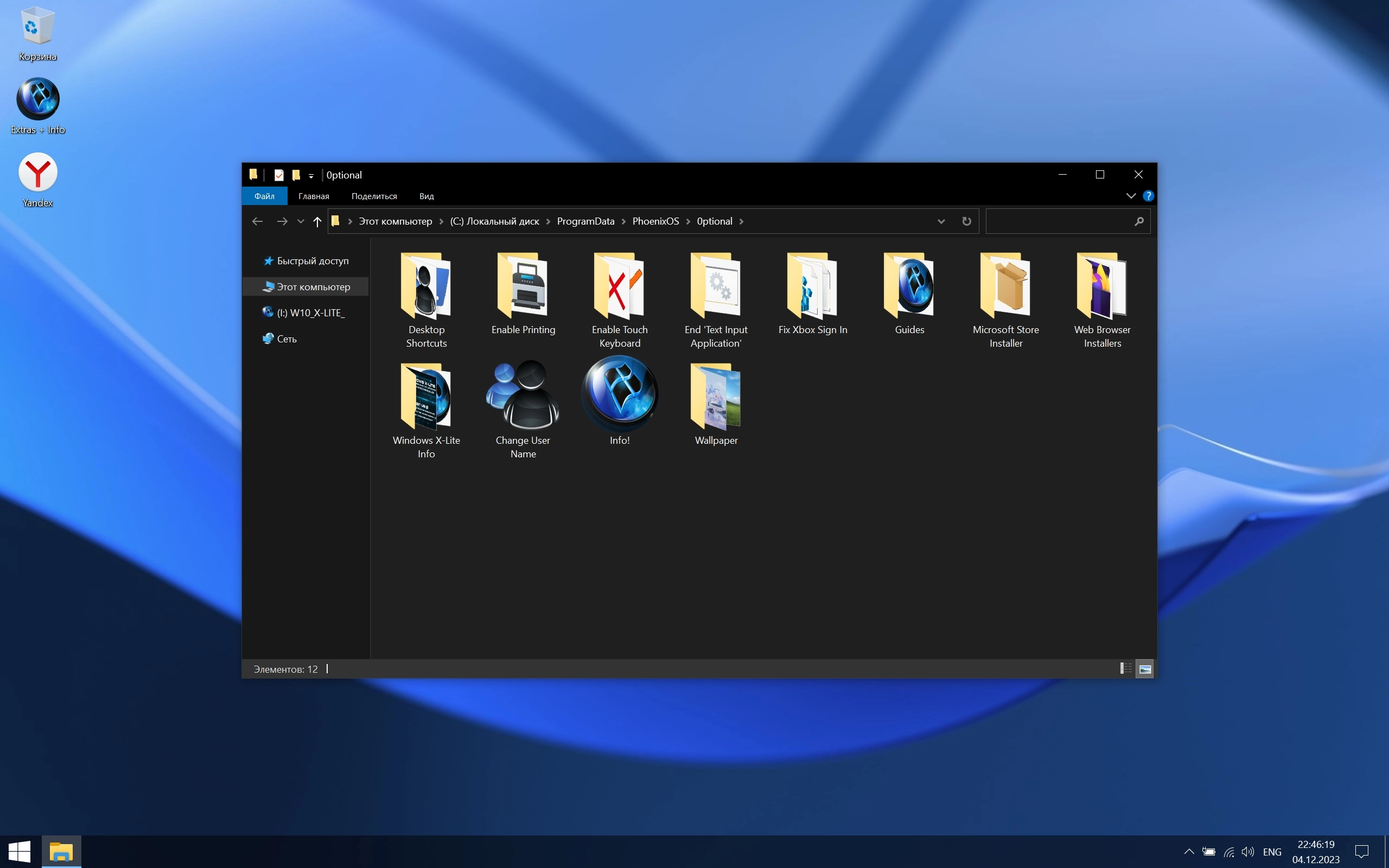This screenshot has height=868, width=1389.
Task: Click the search input field
Action: (1060, 221)
